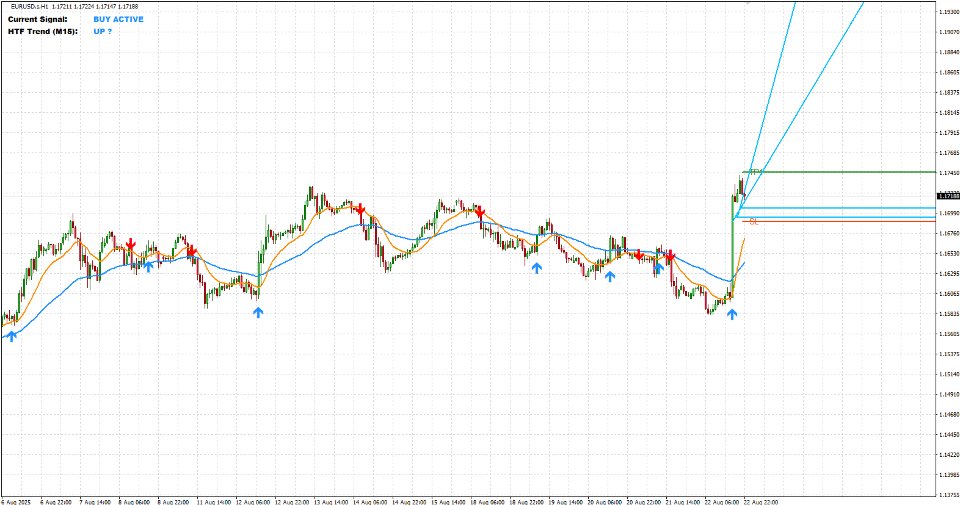Click the red sell arrow just before 8 Aug 06:00
The width and height of the screenshot is (960, 505).
(x=130, y=245)
